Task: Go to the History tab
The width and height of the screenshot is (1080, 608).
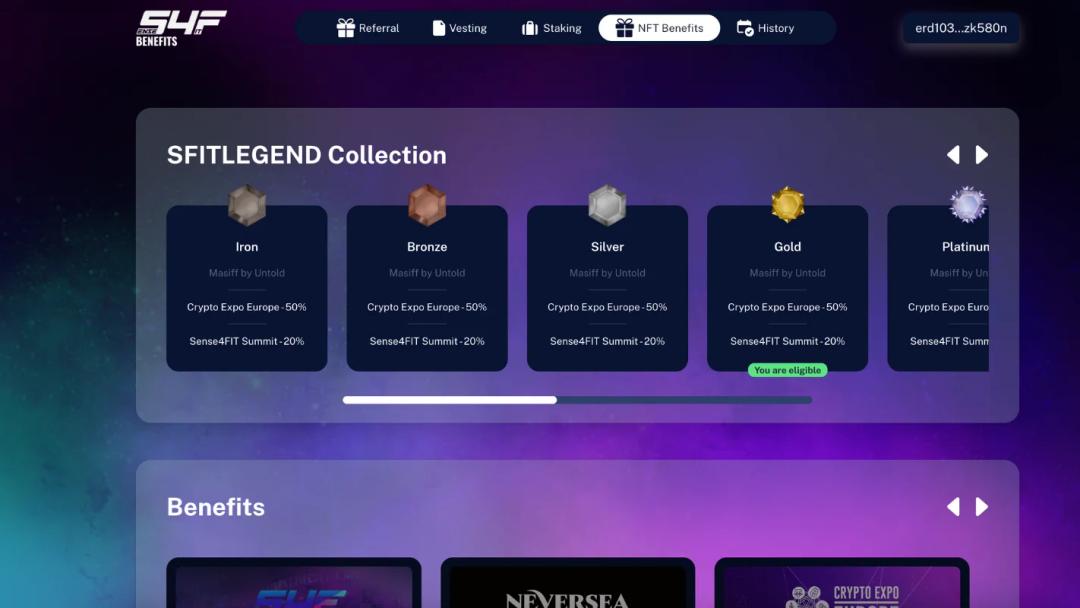Action: (x=765, y=28)
